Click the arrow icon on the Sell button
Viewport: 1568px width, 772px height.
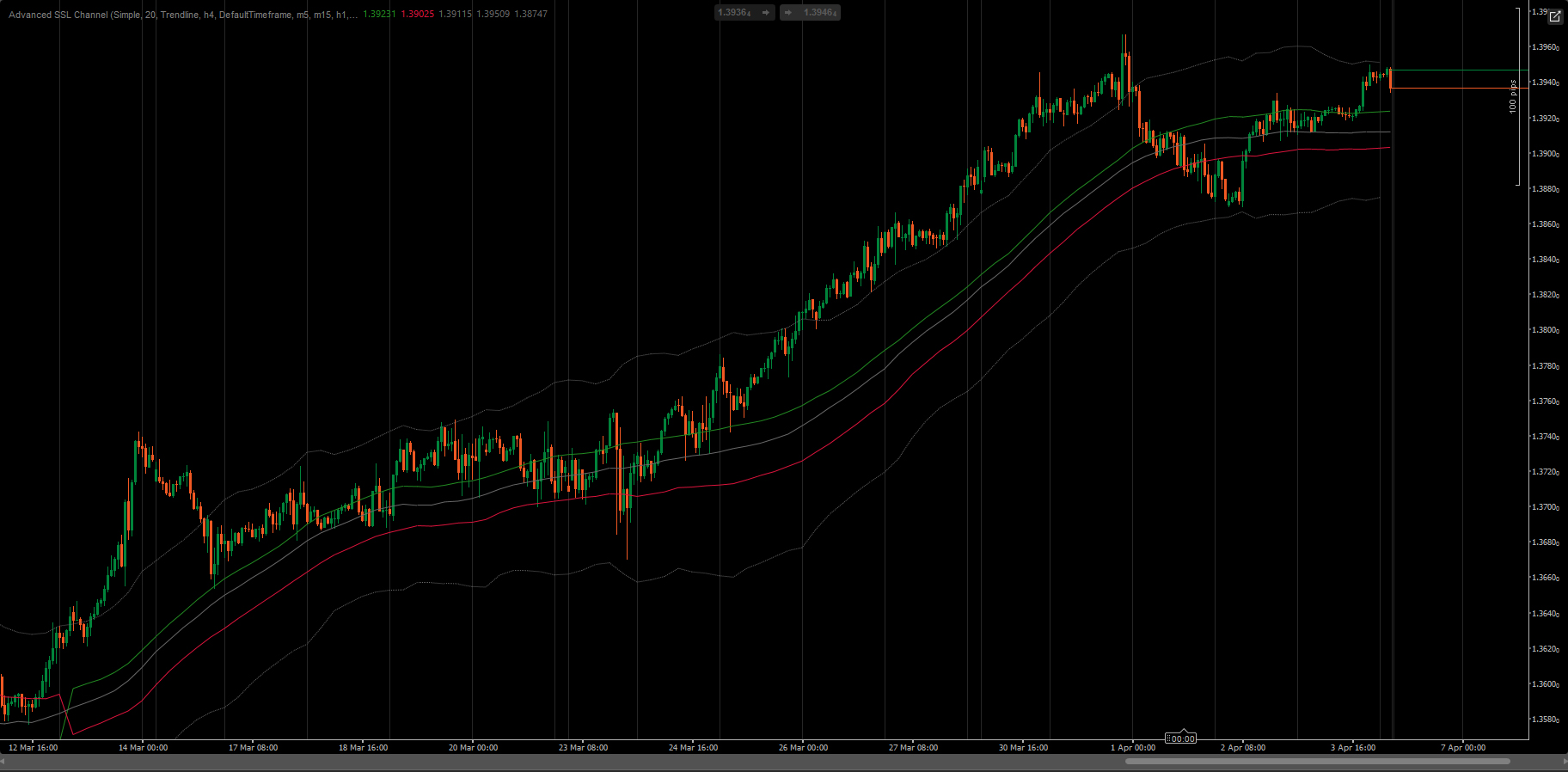(766, 13)
